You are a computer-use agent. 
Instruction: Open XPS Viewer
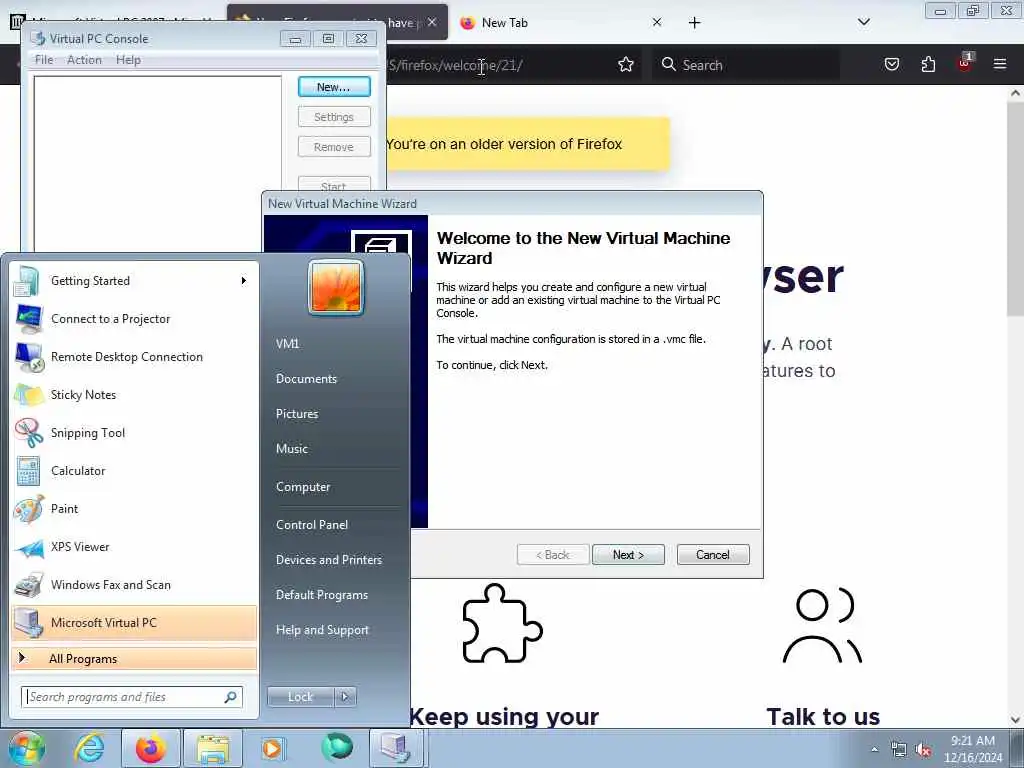click(134, 547)
